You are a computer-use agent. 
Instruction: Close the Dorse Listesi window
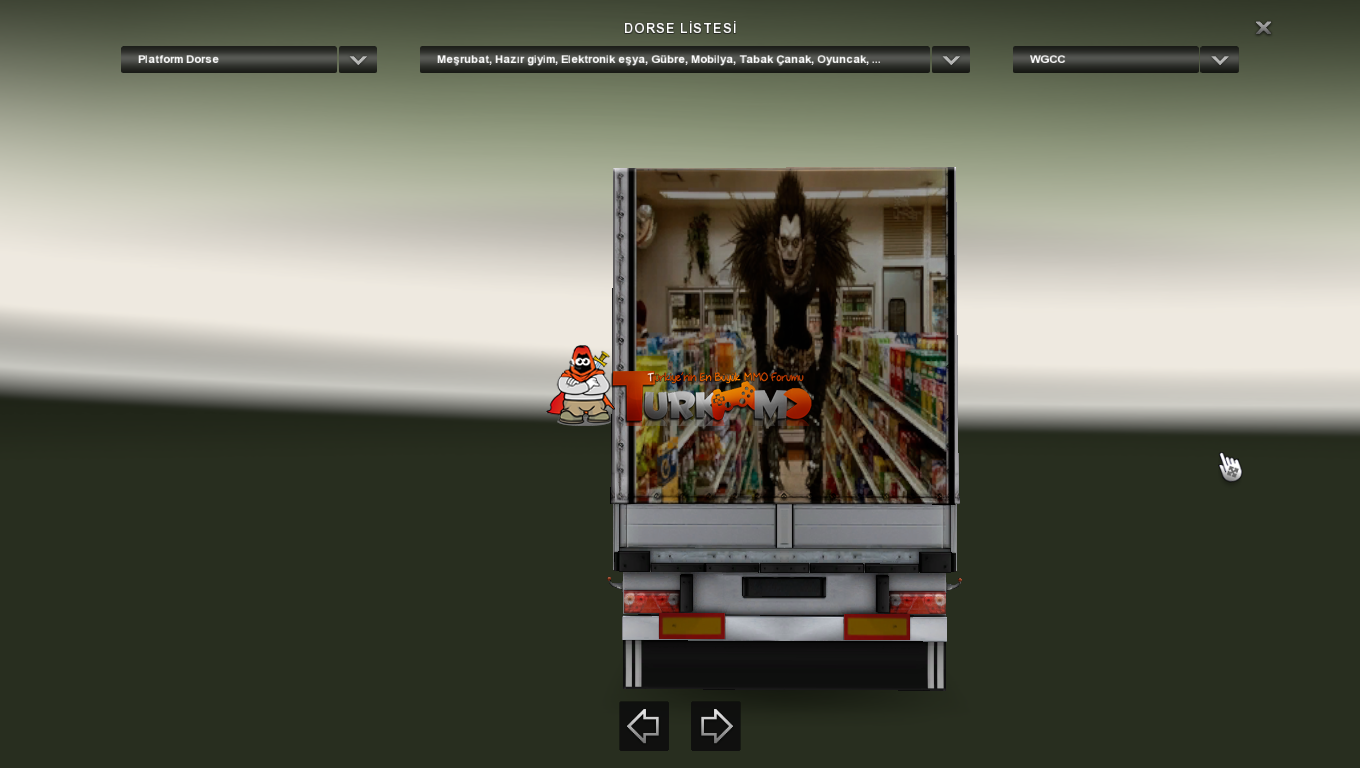pos(1264,28)
